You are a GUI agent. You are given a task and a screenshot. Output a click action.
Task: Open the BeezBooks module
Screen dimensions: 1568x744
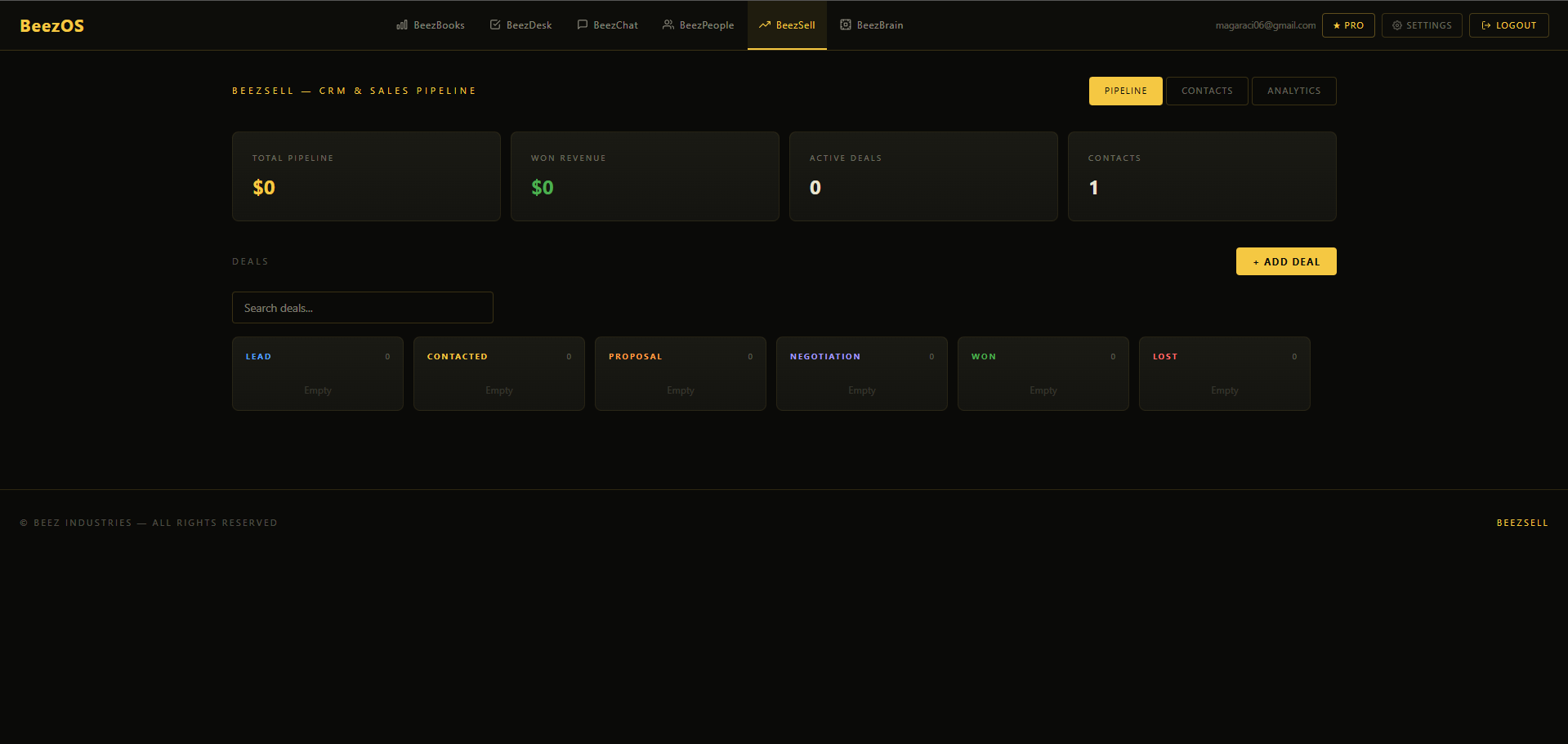[431, 25]
